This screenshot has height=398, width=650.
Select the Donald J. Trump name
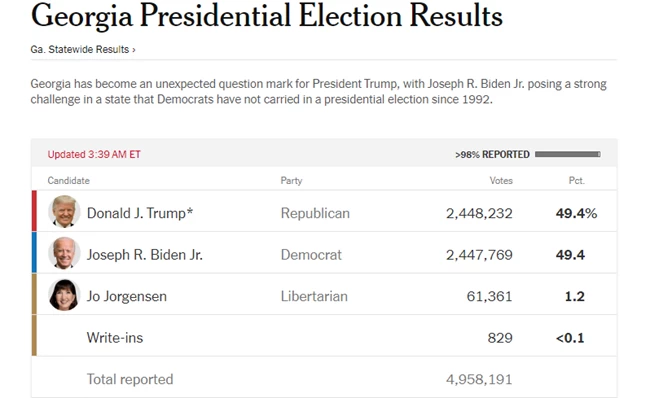(x=140, y=213)
